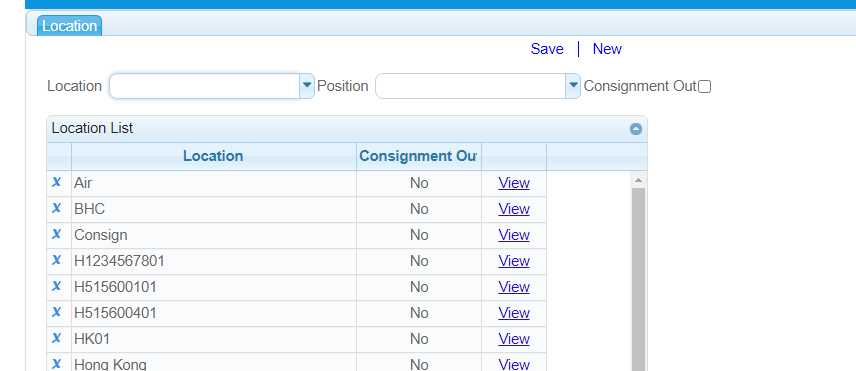Screen dimensions: 856x371
Task: Delete the BHC location row
Action: [x=56, y=208]
